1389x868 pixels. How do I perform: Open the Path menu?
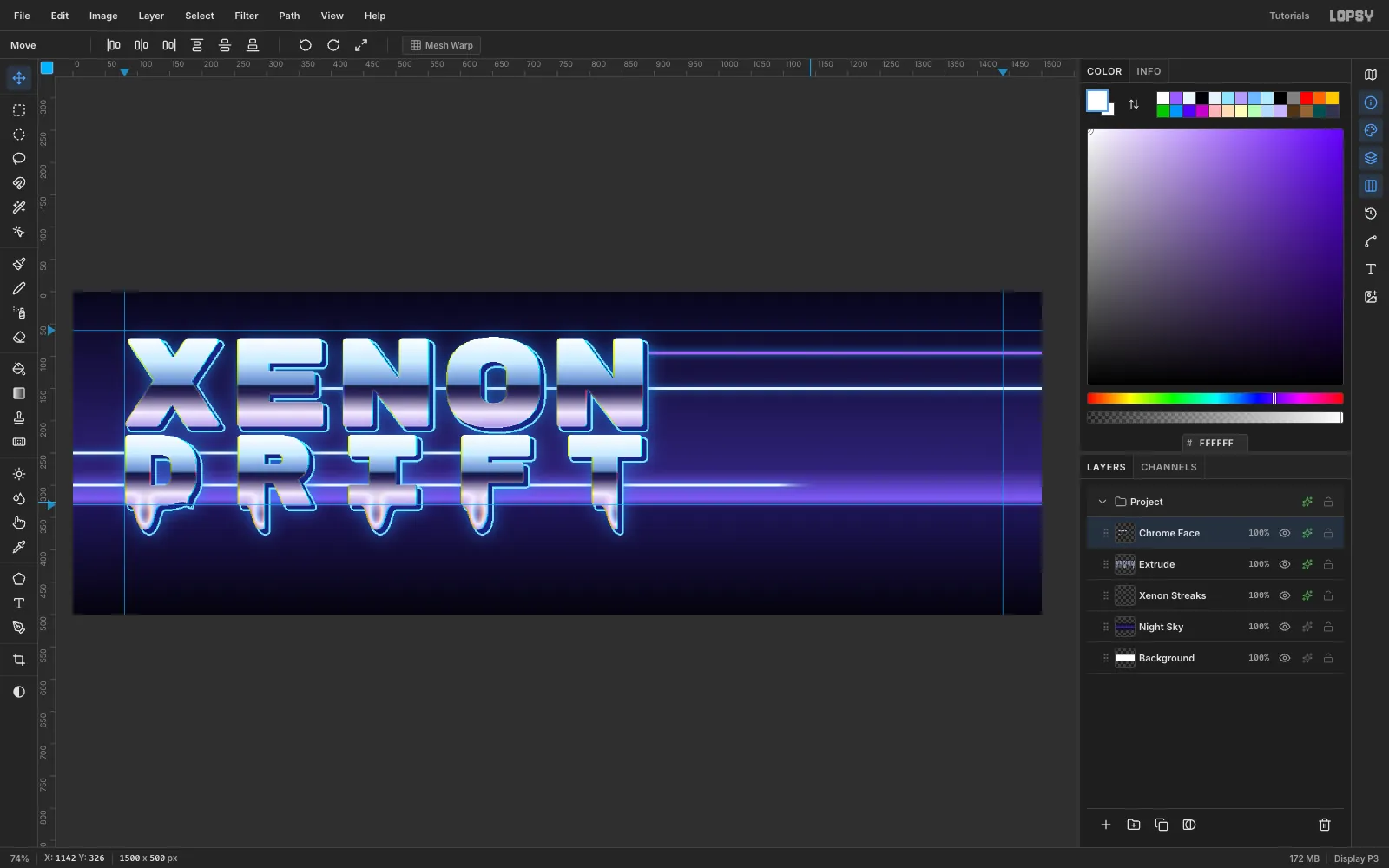pos(289,16)
